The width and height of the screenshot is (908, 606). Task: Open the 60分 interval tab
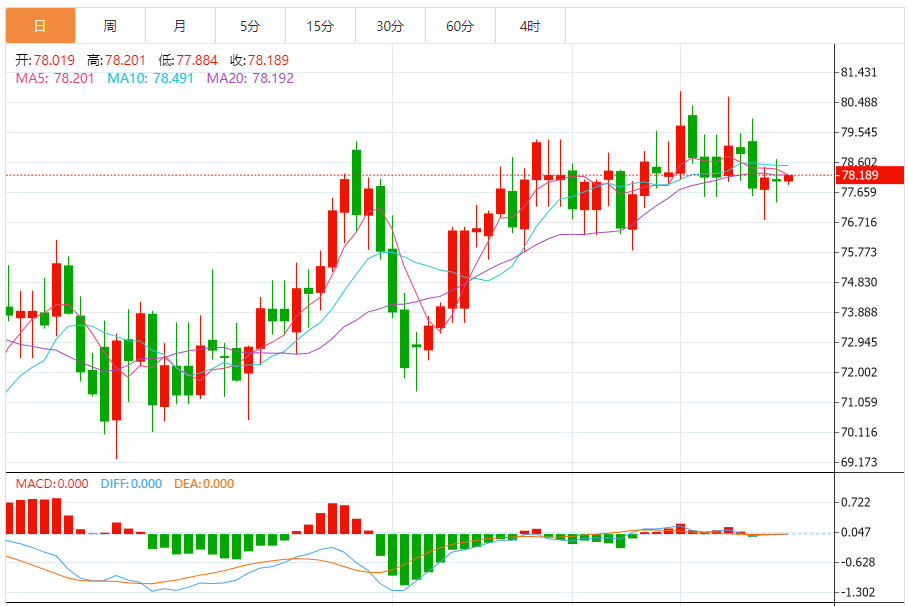click(460, 26)
